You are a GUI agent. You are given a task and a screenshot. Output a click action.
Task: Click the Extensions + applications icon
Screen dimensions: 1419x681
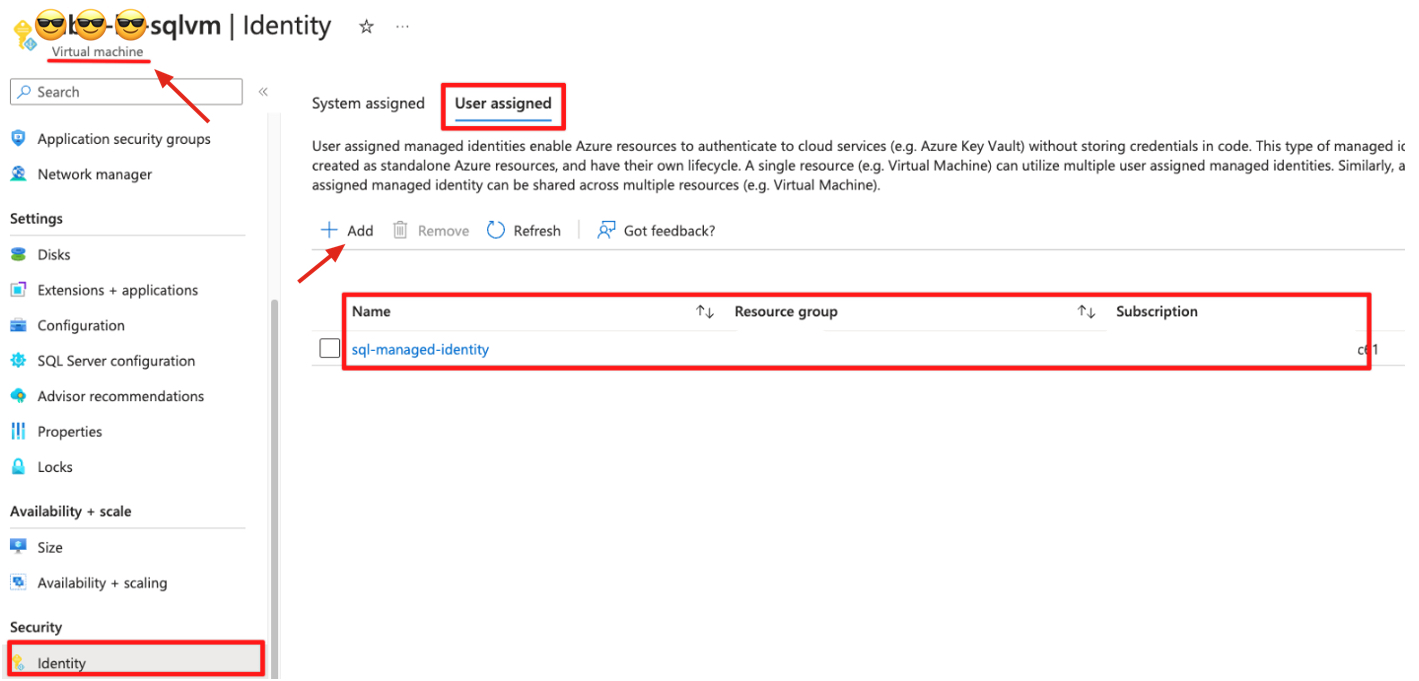pos(18,290)
